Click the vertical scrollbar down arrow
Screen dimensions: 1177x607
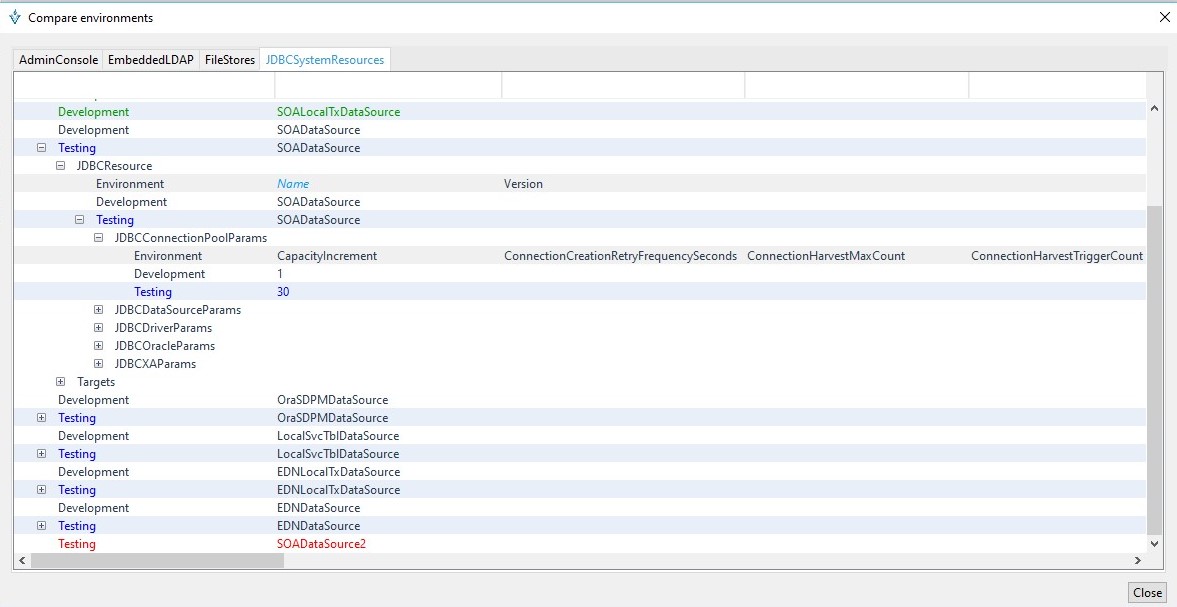tap(1155, 544)
